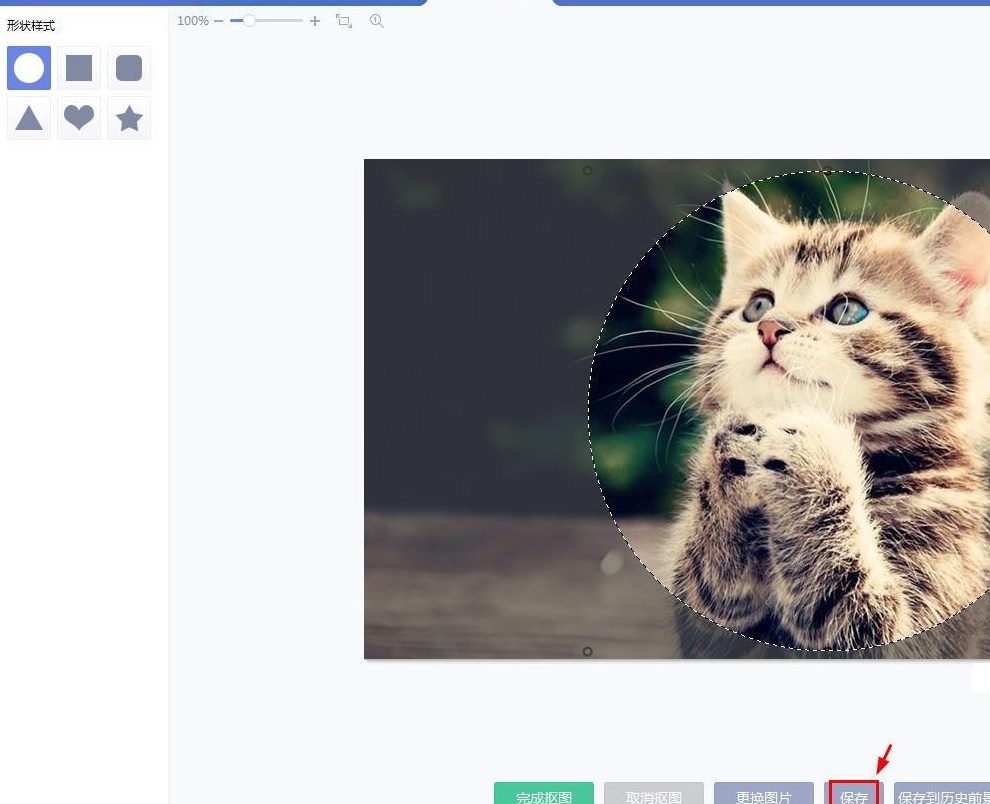Select the heart shape style
This screenshot has height=804, width=990.
point(79,118)
